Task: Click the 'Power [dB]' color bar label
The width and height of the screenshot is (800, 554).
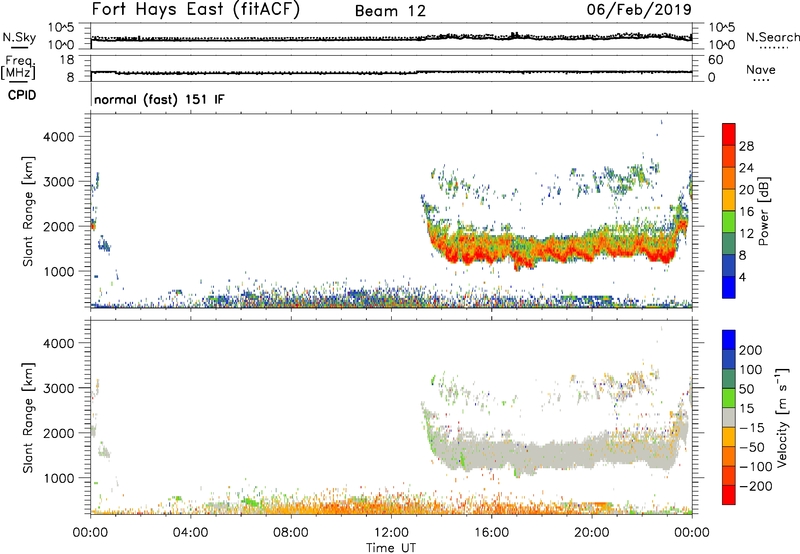Action: click(764, 211)
